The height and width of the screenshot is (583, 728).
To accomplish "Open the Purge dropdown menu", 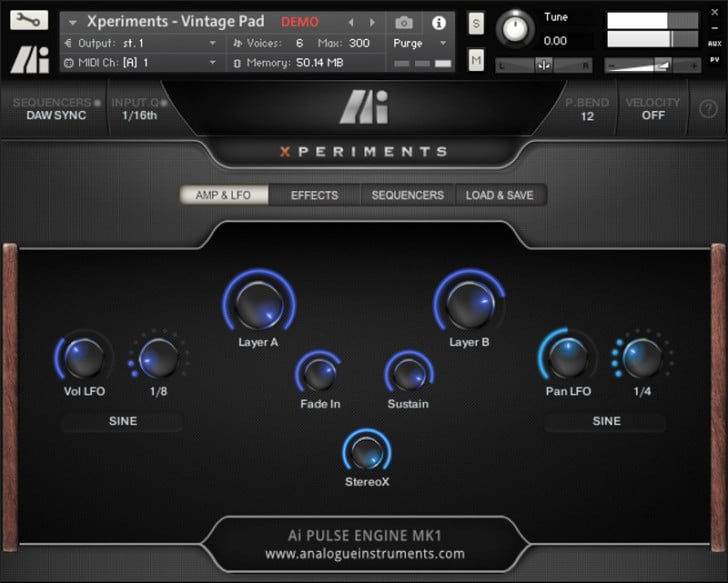I will (x=420, y=43).
